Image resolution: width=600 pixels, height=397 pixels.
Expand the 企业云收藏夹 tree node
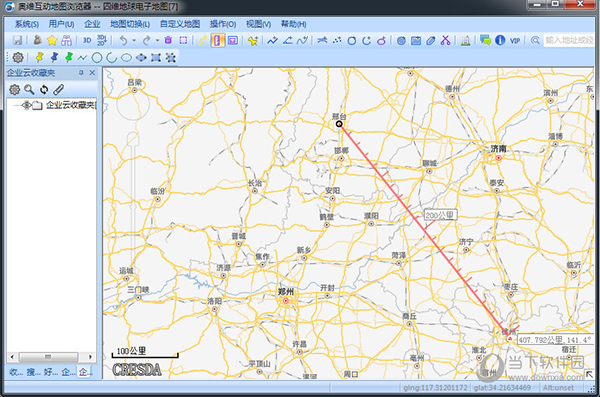26,105
